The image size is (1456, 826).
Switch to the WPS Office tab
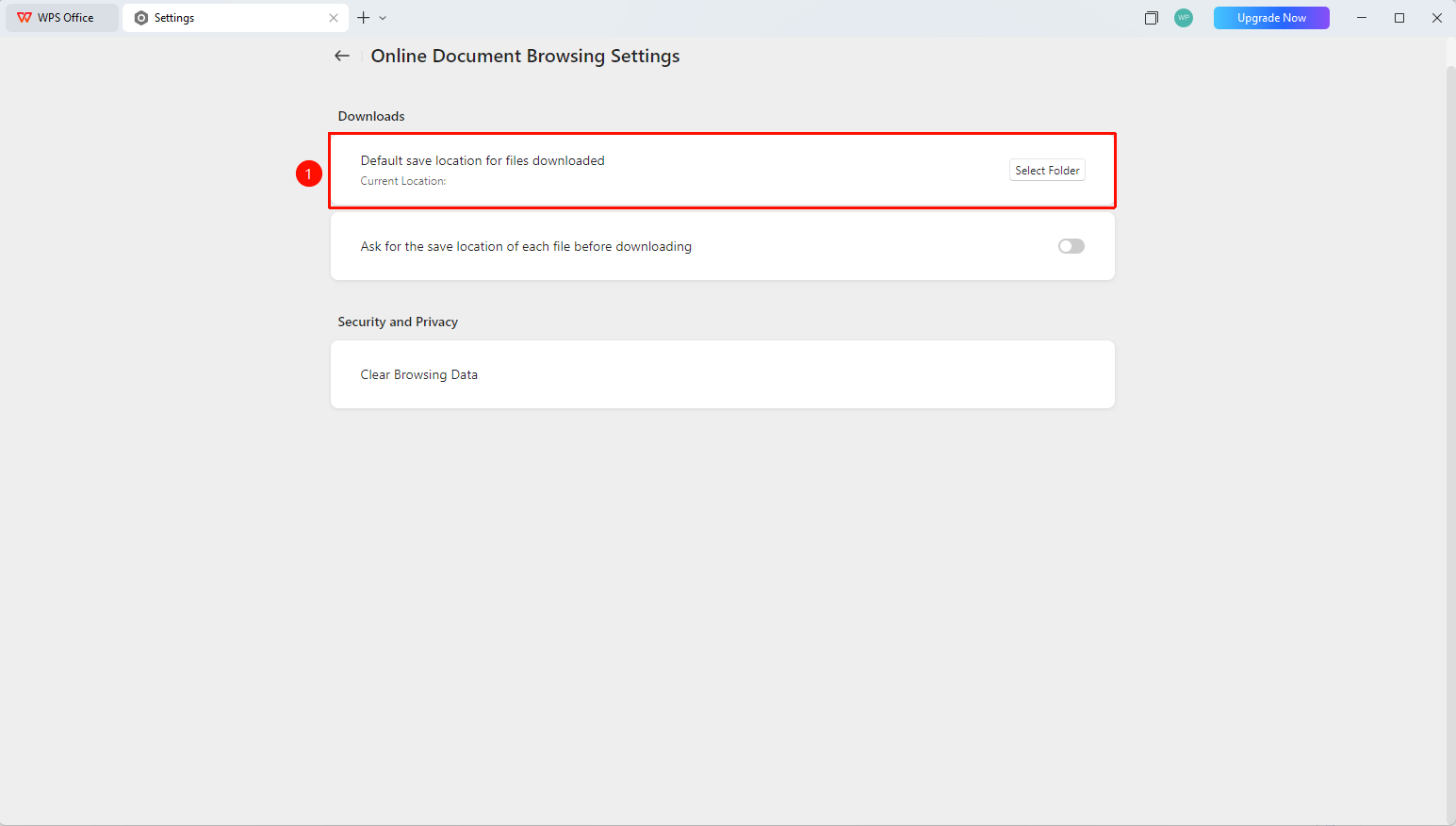click(62, 18)
